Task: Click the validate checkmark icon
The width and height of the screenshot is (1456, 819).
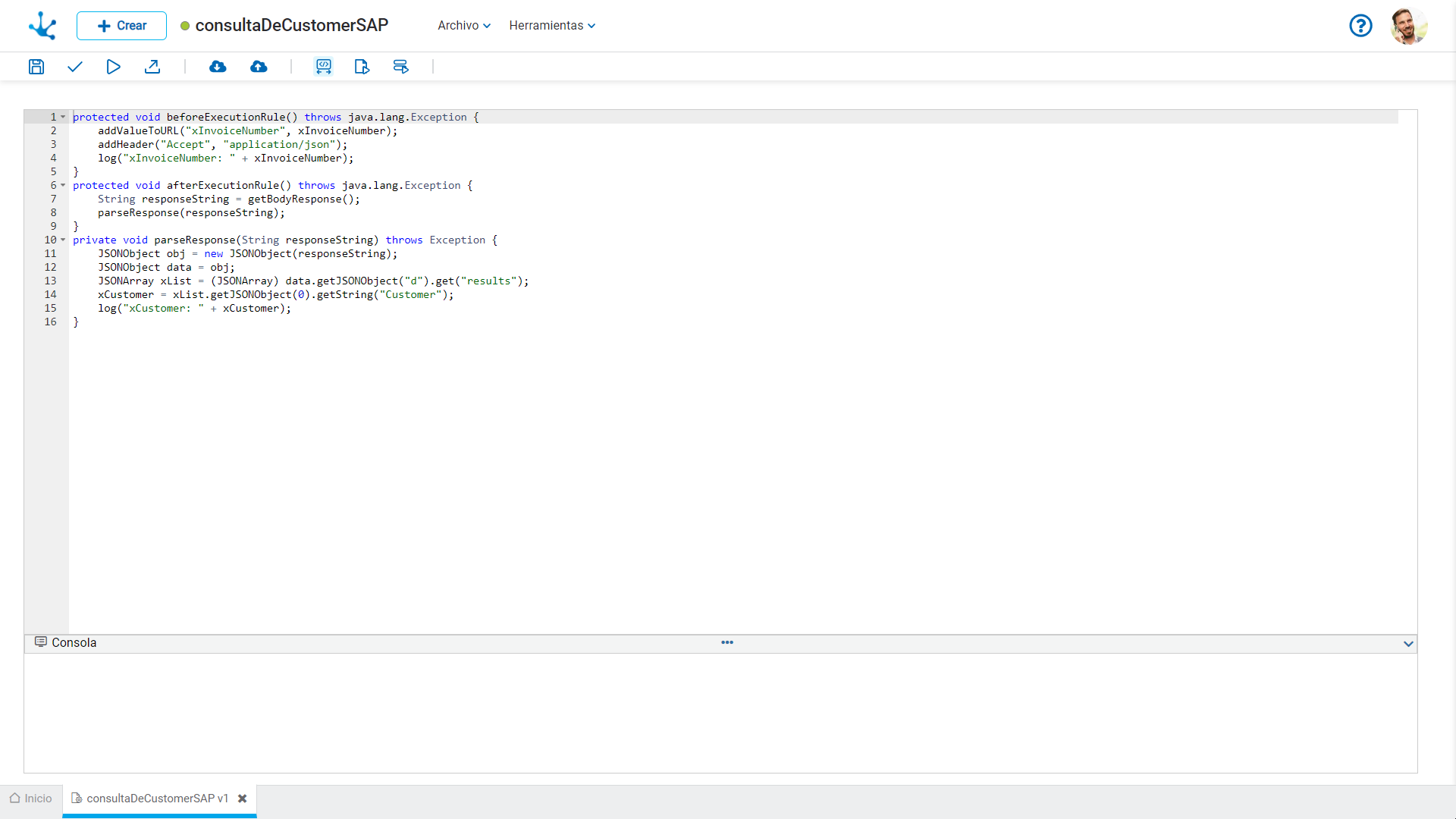Action: click(74, 67)
